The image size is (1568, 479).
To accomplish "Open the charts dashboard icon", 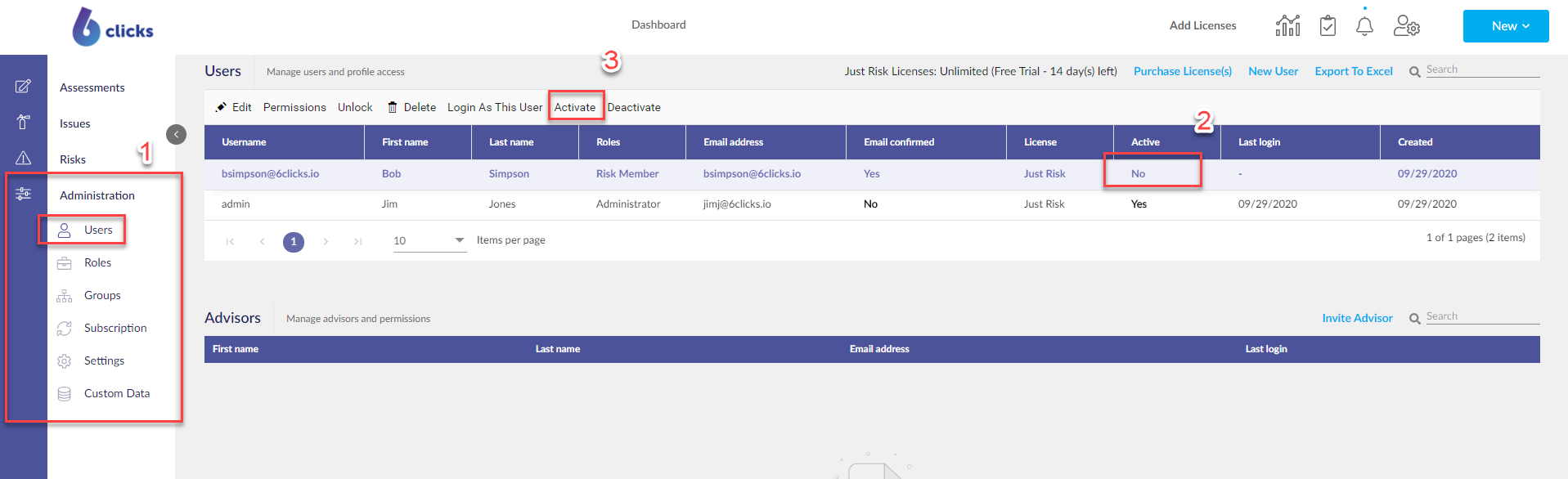I will [1287, 25].
